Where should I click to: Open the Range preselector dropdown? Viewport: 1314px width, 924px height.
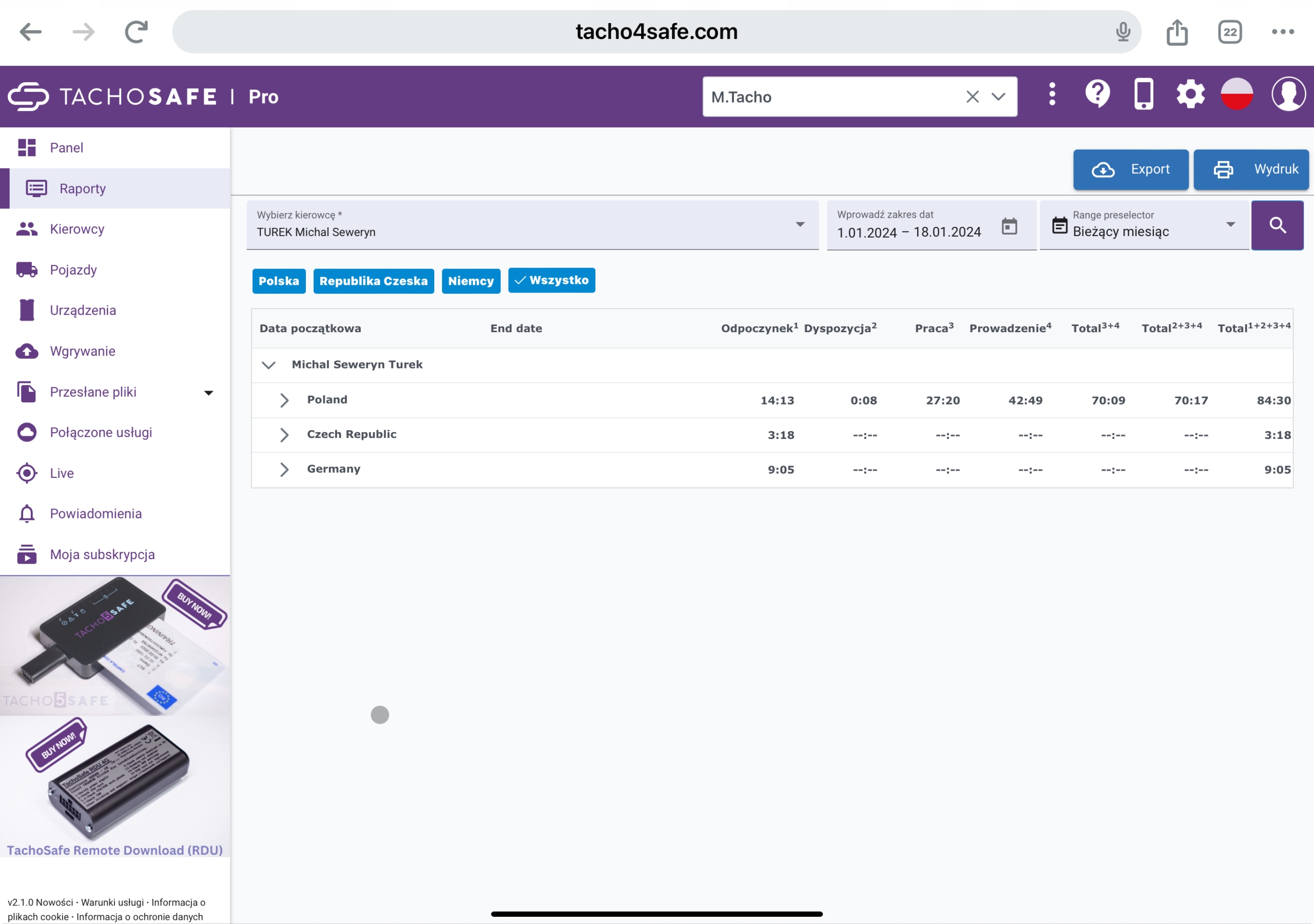pos(1144,225)
